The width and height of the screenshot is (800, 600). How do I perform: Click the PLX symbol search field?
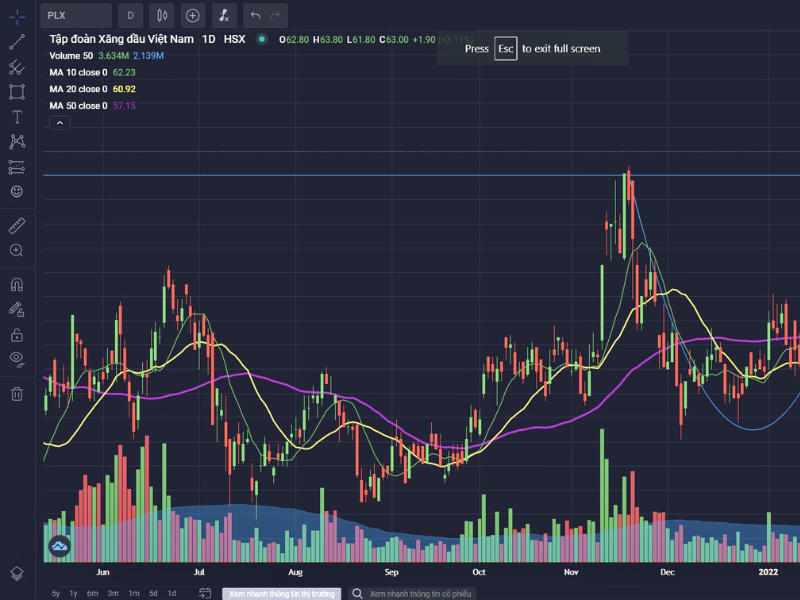(x=76, y=15)
